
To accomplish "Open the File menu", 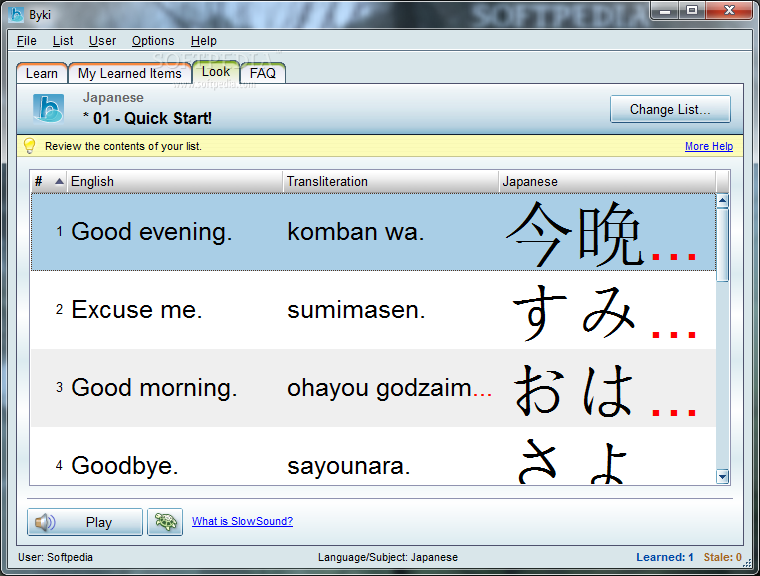I will [x=27, y=41].
